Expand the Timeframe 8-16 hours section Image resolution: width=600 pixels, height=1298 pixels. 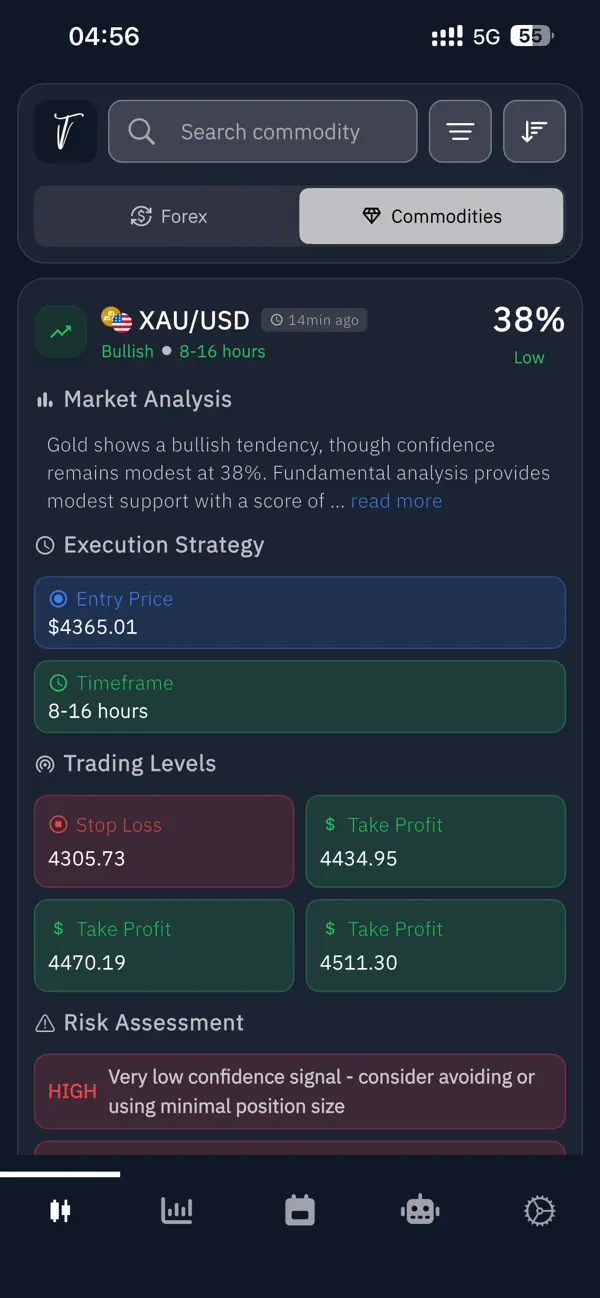(x=300, y=696)
